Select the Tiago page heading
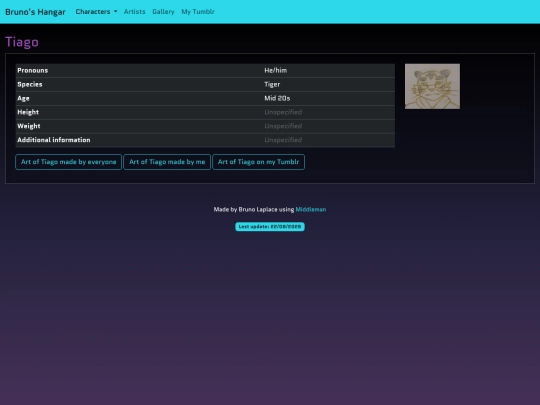Image resolution: width=540 pixels, height=405 pixels. 22,42
